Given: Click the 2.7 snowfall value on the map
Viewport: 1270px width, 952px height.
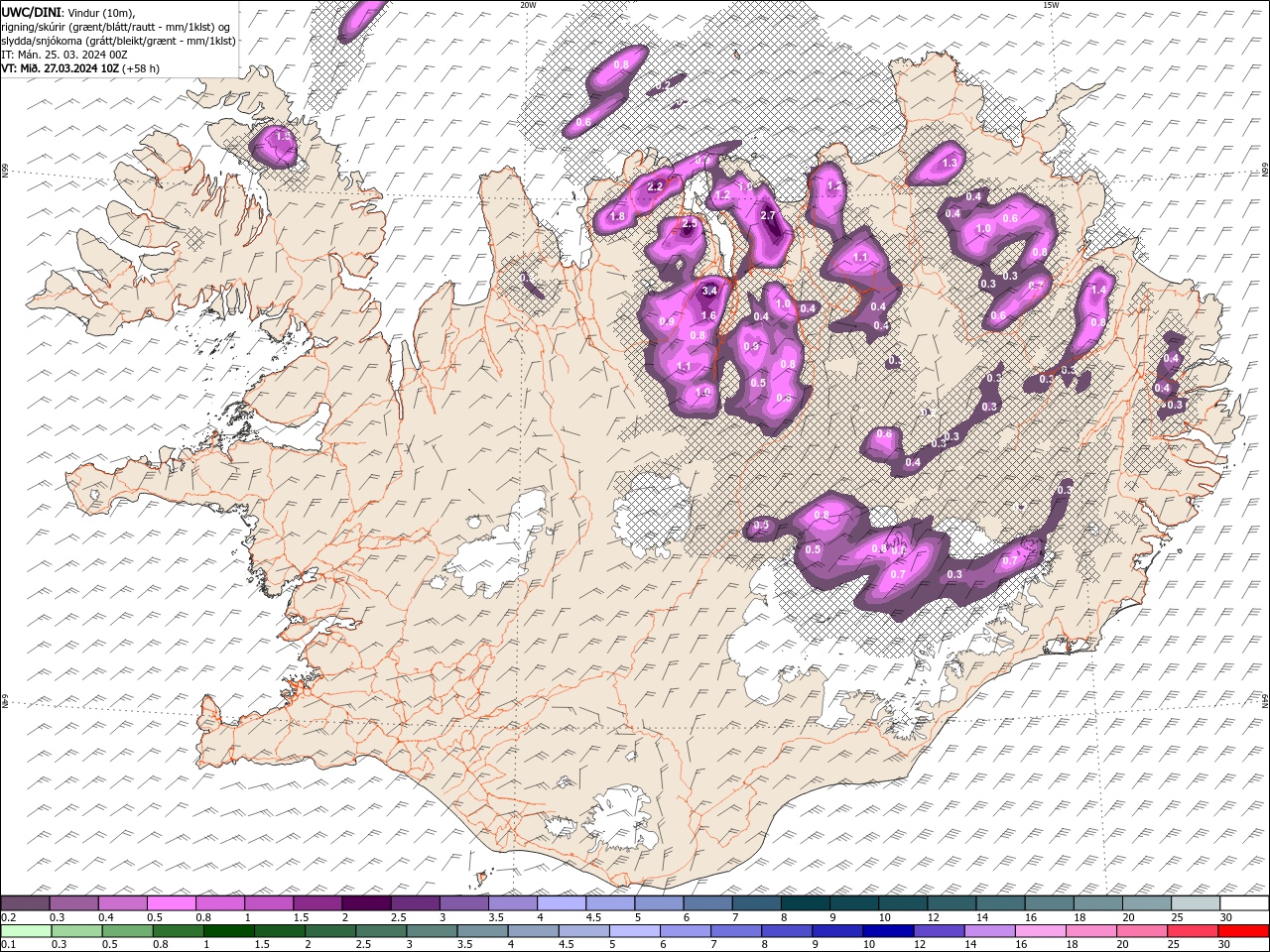Looking at the screenshot, I should click(767, 216).
